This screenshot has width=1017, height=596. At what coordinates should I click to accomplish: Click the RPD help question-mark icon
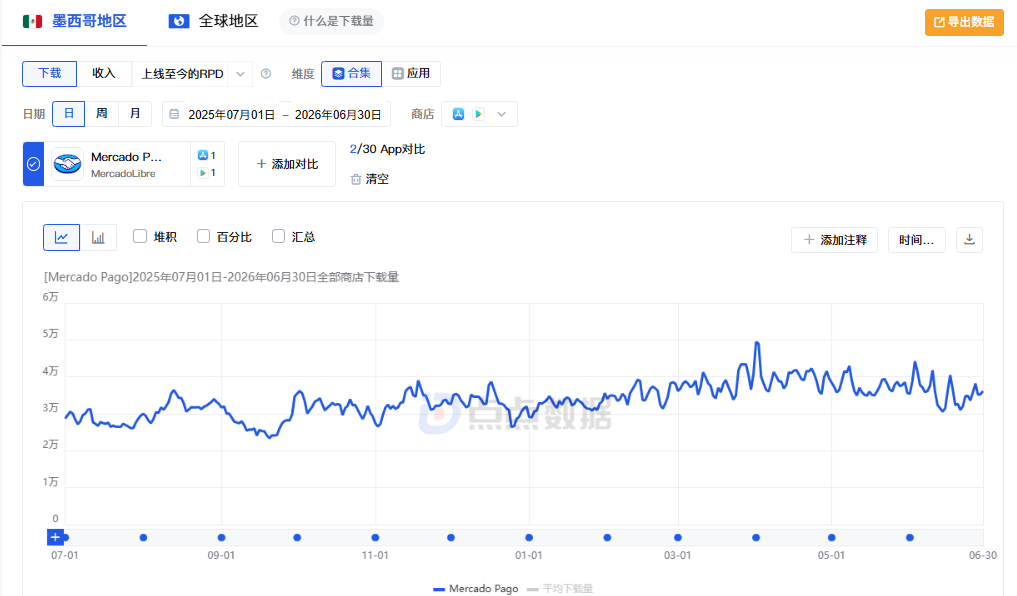click(x=266, y=74)
